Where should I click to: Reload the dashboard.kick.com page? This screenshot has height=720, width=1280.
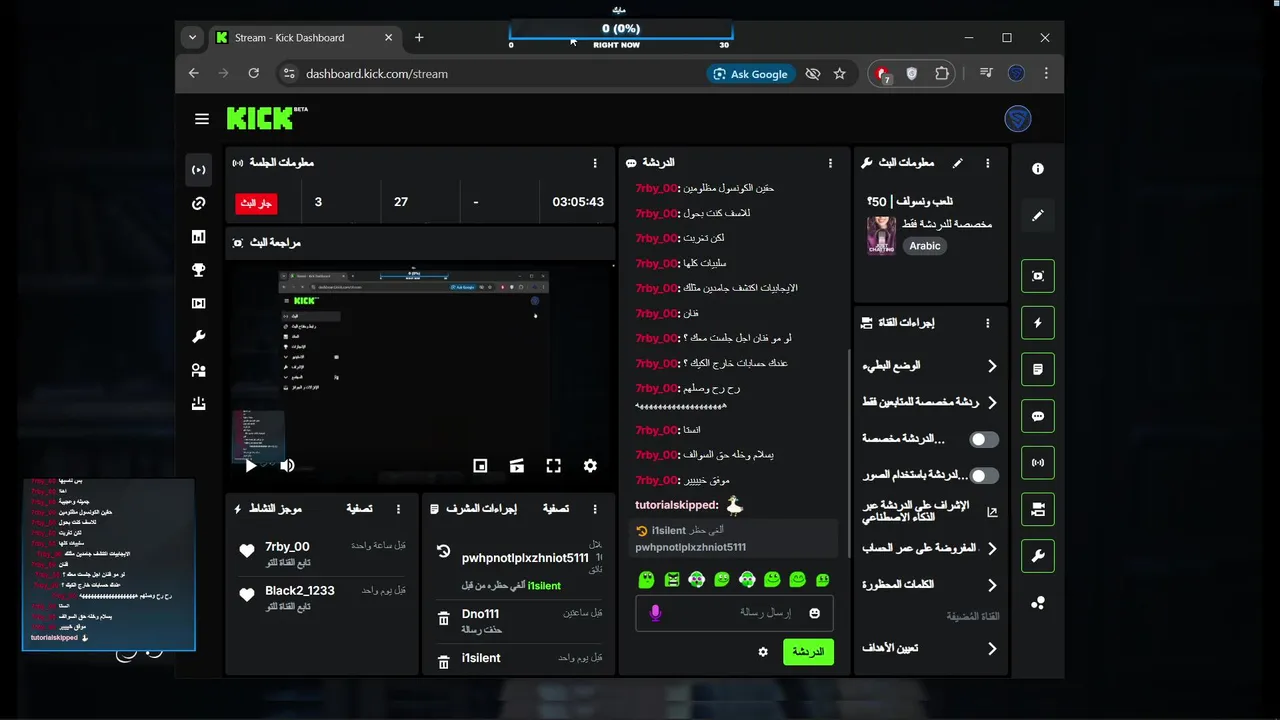[x=254, y=74]
